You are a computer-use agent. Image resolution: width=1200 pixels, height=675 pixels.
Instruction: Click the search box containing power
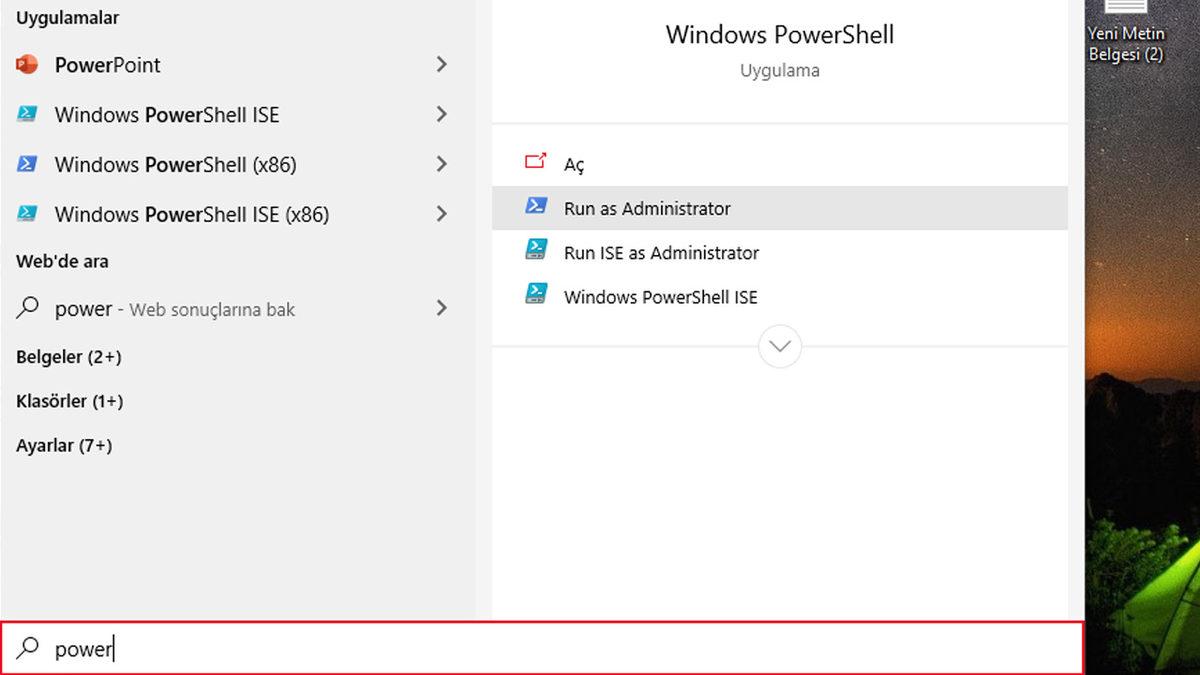point(540,649)
